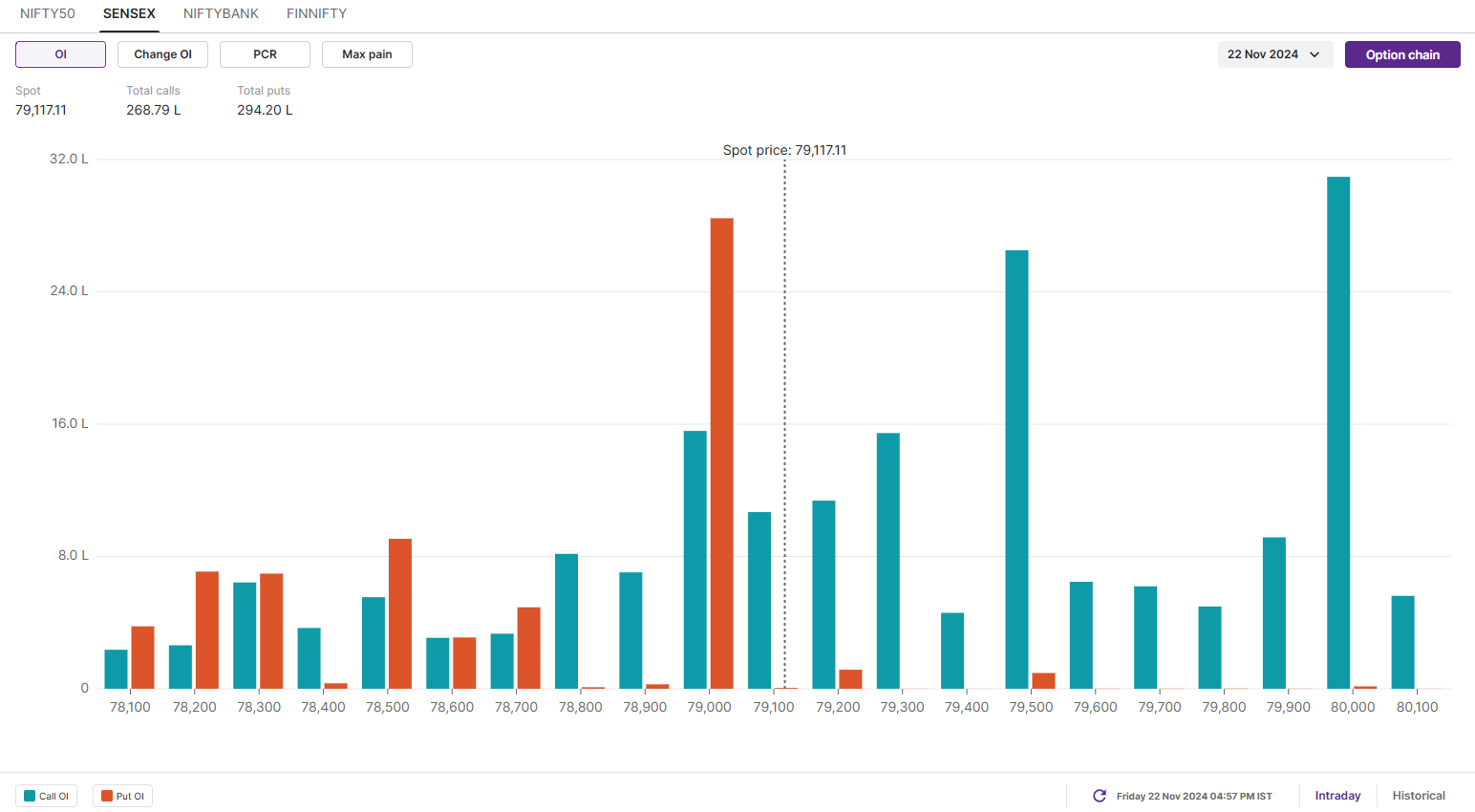
Task: Click the refresh icon beside the timestamp
Action: coord(1100,796)
